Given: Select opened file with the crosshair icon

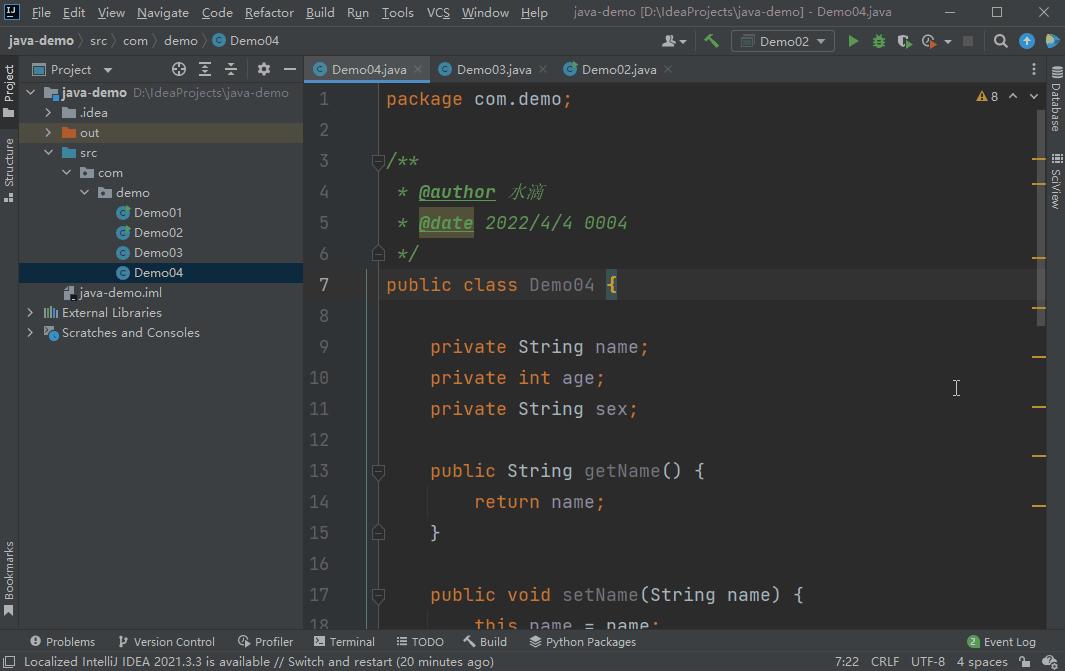Looking at the screenshot, I should (178, 69).
